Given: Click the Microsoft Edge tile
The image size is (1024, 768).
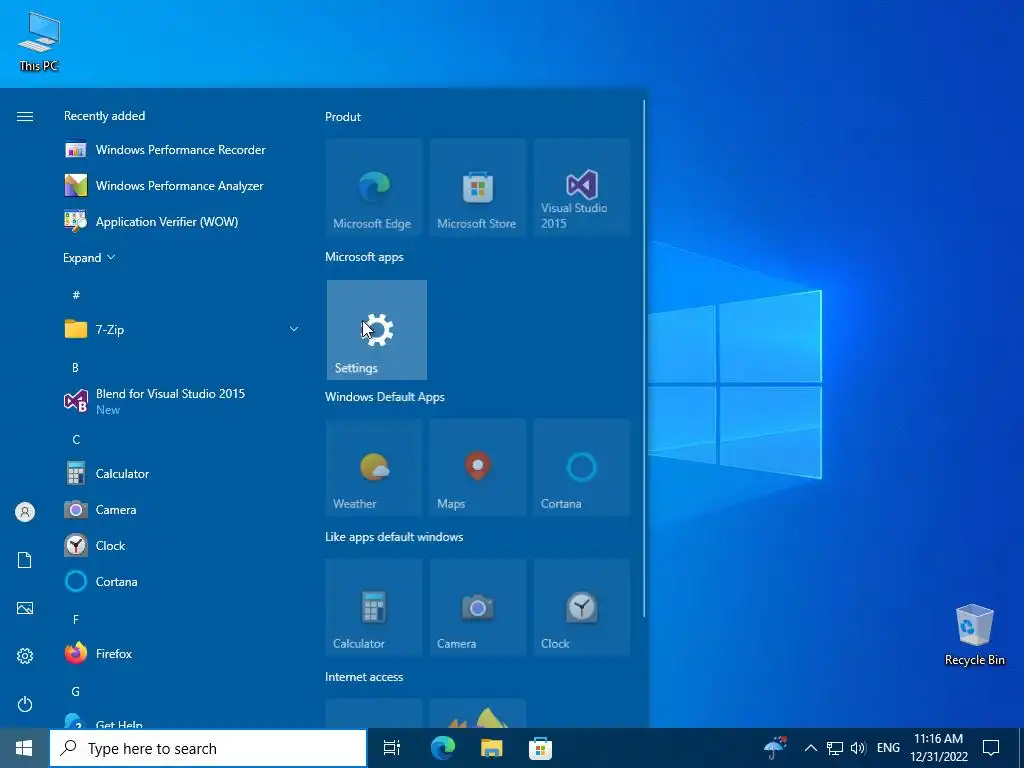Looking at the screenshot, I should [374, 187].
